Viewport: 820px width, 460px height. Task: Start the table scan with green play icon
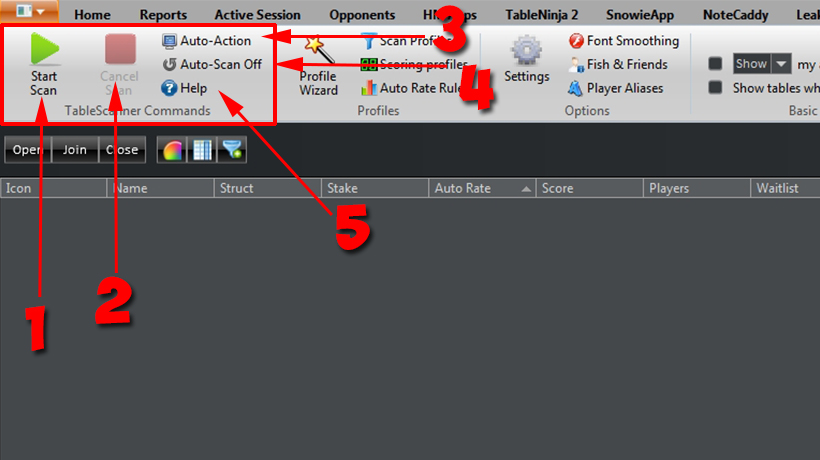[44, 49]
